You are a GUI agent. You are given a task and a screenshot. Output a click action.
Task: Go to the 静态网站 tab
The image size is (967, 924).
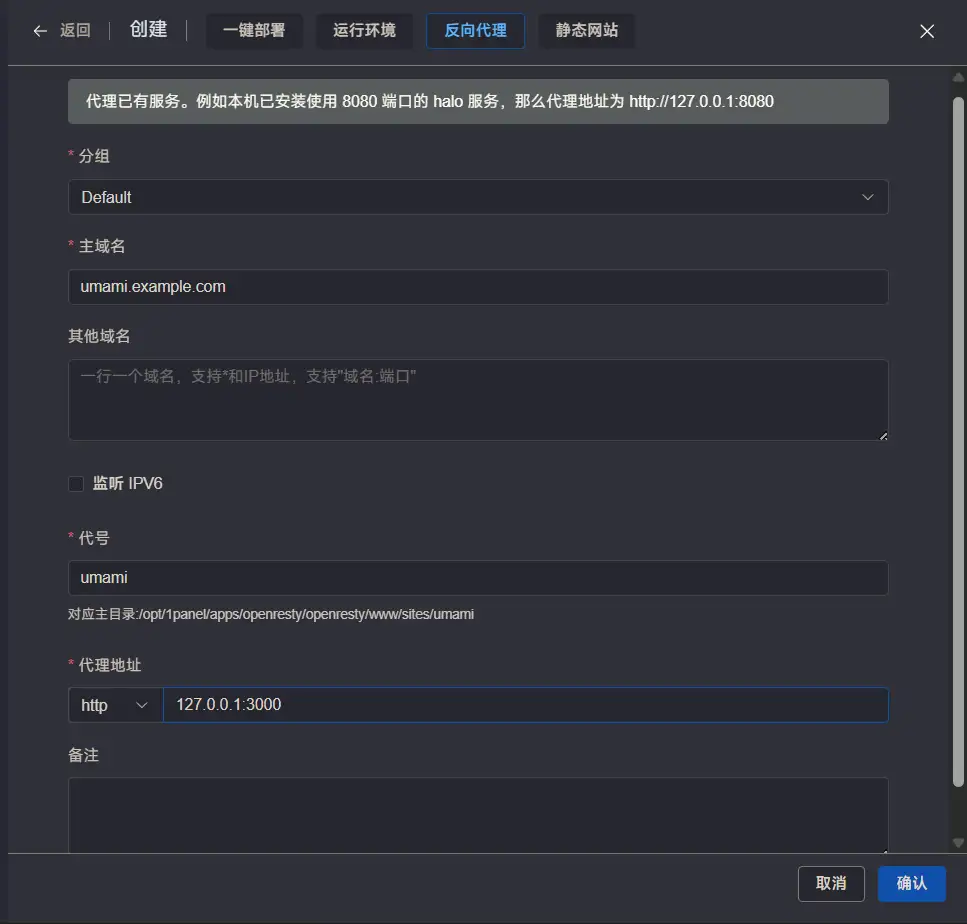click(586, 31)
